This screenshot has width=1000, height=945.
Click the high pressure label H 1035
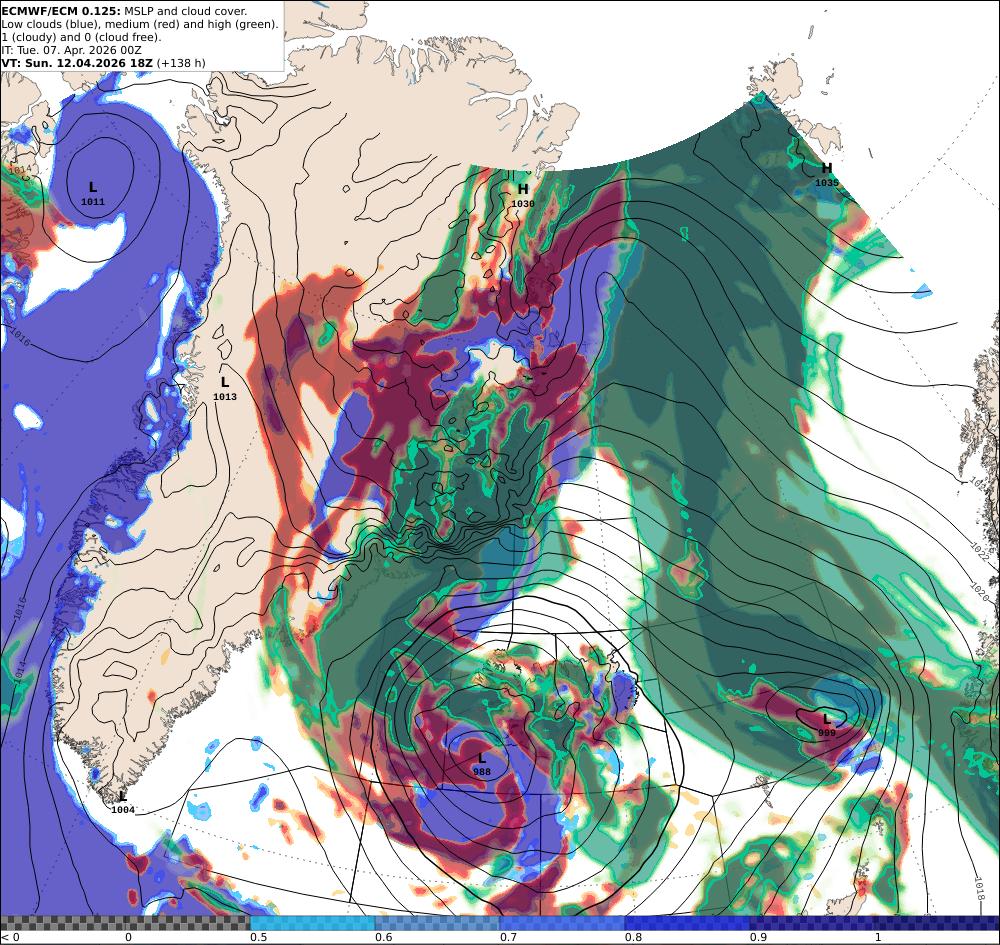click(x=827, y=174)
